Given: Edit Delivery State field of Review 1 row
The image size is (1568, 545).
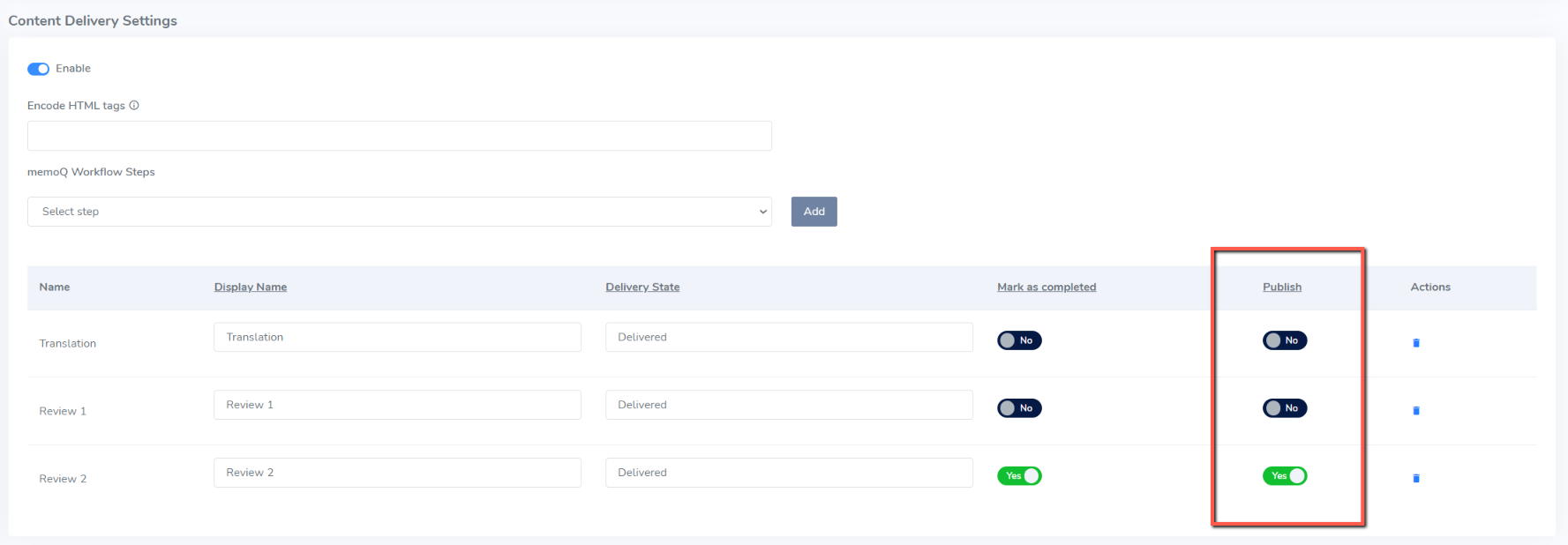Looking at the screenshot, I should point(789,405).
